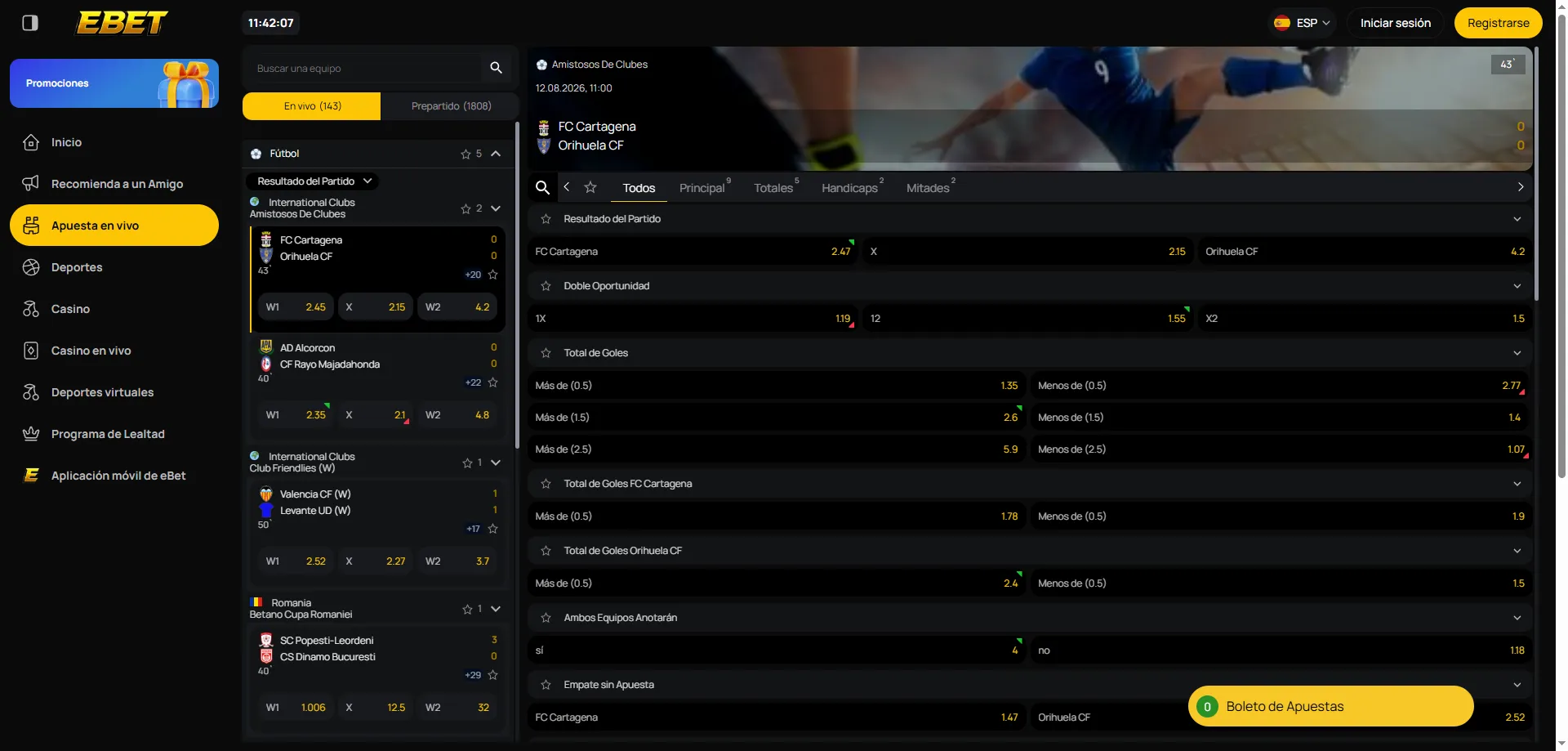Open the ESP language dropdown
Viewport: 1568px width, 751px height.
click(x=1303, y=23)
